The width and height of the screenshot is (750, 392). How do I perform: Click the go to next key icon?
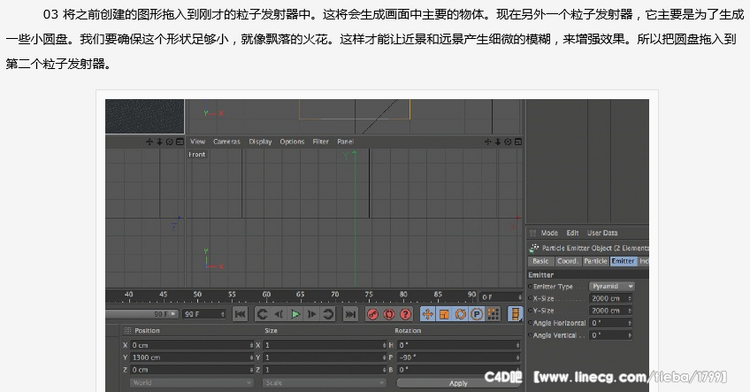328,314
